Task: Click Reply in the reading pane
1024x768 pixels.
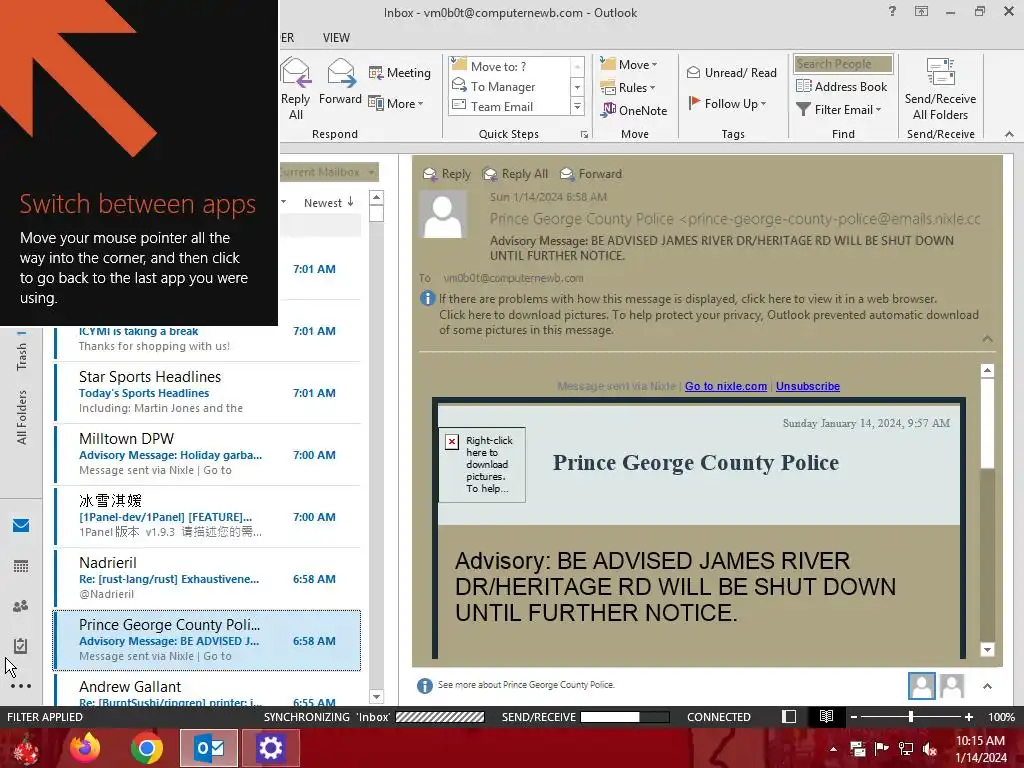Action: [x=447, y=174]
